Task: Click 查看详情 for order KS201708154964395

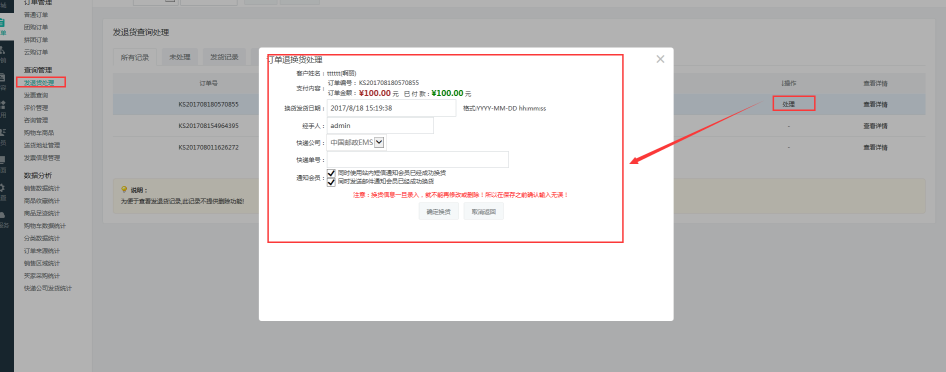Action: click(x=875, y=126)
